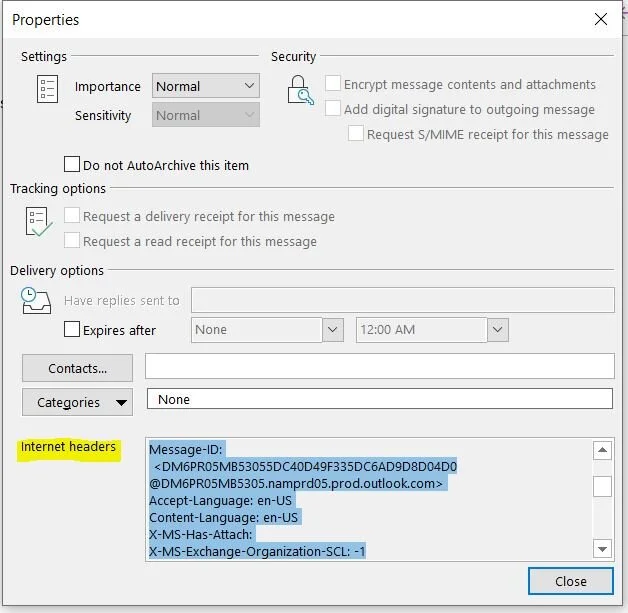
Task: Click the headers scrollbar up arrow
Action: pos(602,450)
